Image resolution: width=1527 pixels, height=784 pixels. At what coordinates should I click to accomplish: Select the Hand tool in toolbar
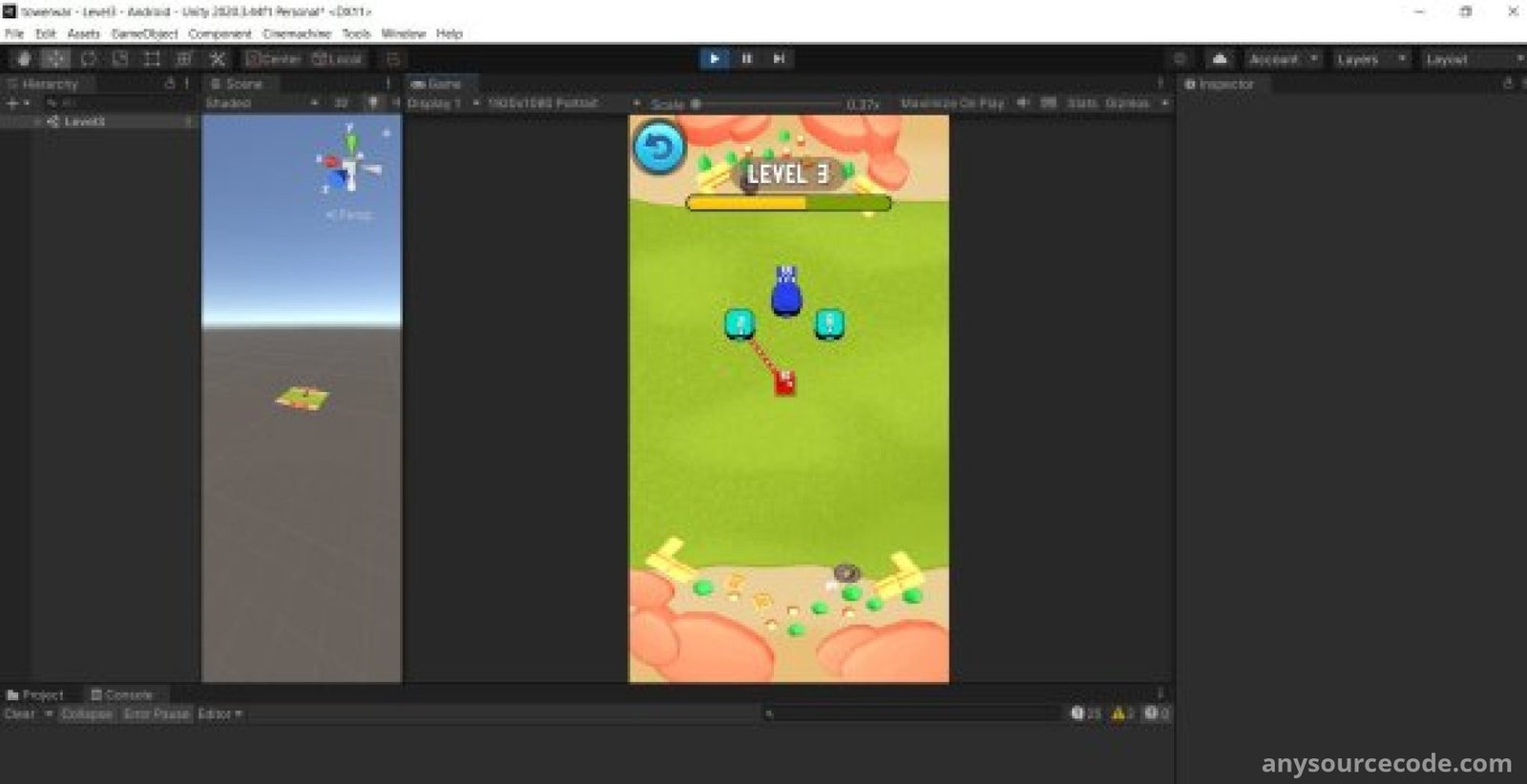[x=24, y=59]
